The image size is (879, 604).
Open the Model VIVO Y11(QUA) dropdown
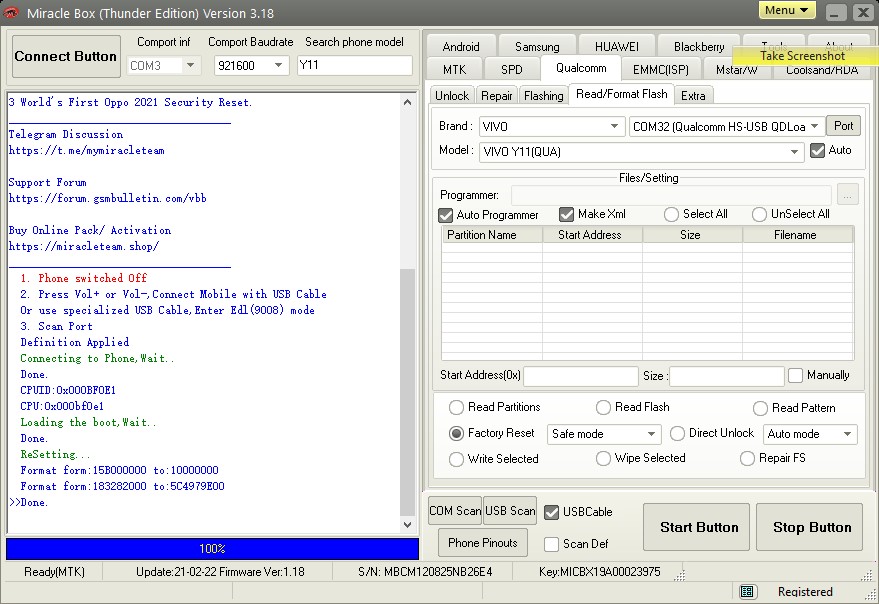(641, 151)
